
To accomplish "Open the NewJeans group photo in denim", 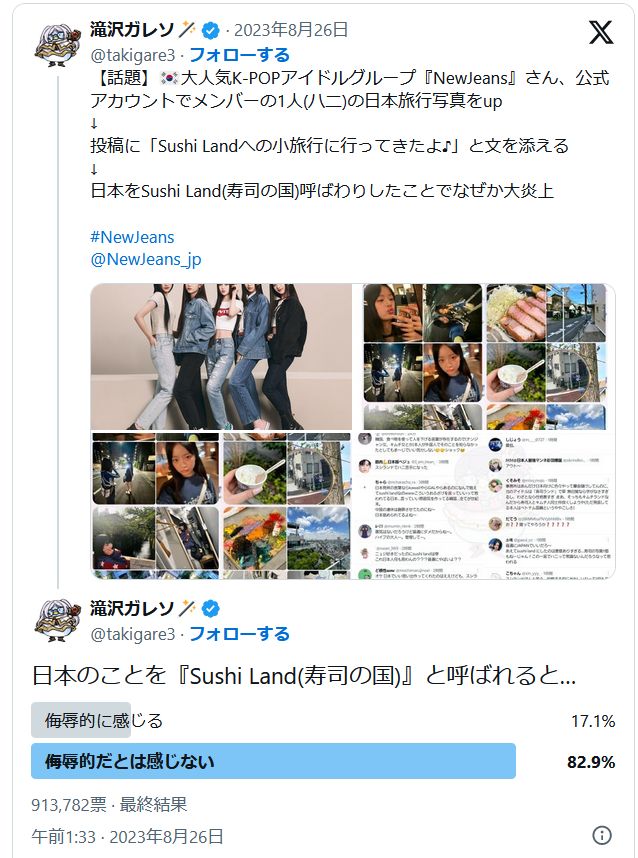I will click(x=221, y=357).
